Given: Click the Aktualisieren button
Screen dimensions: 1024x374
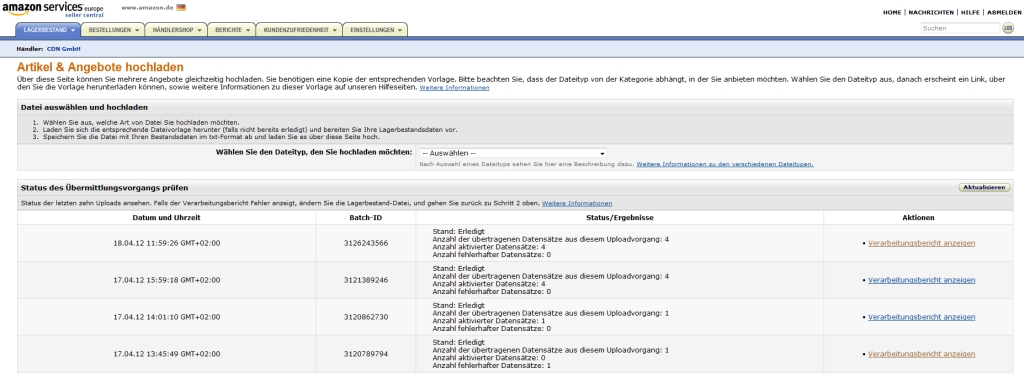Looking at the screenshot, I should 984,187.
